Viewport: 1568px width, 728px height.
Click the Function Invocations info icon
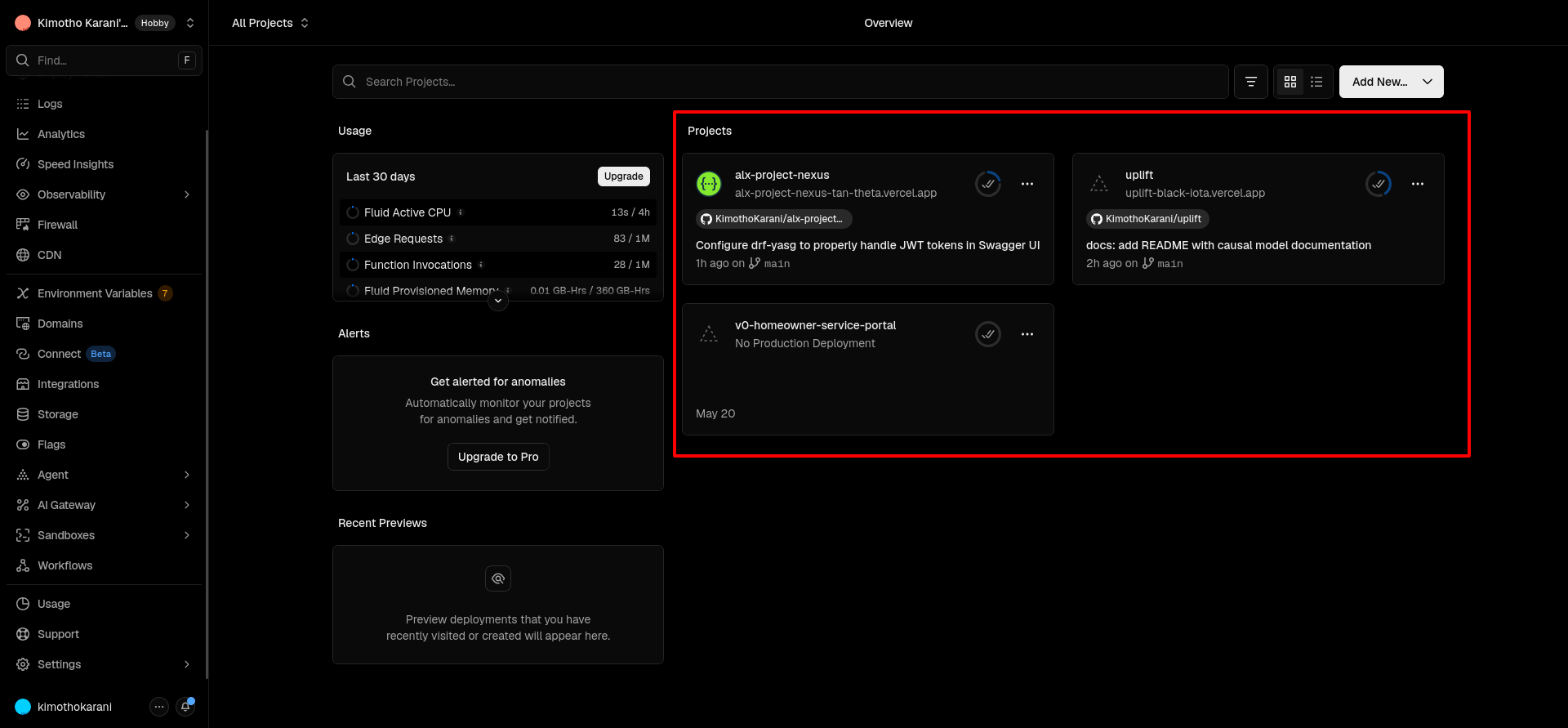point(481,265)
